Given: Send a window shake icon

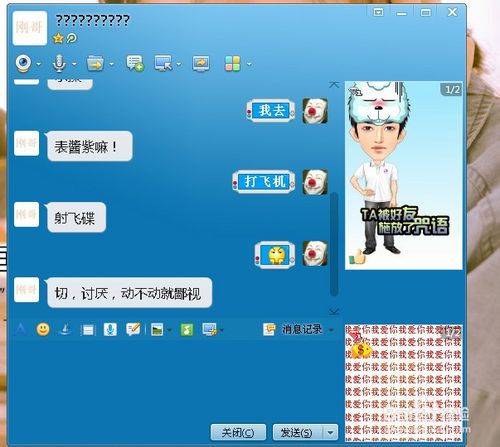Looking at the screenshot, I should point(88,330).
